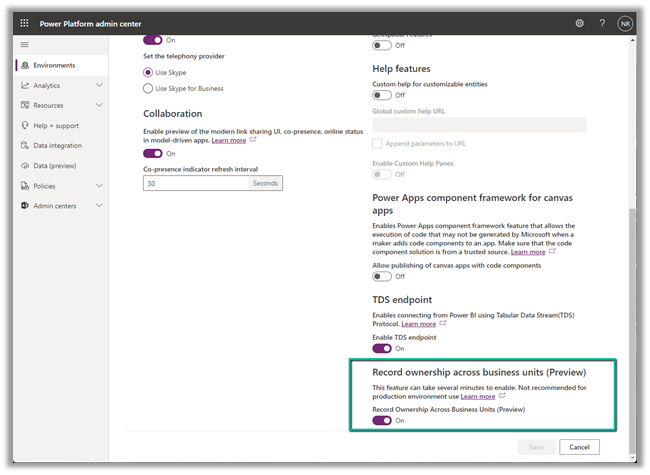
Task: Expand the Admin centers chevron
Action: point(99,206)
